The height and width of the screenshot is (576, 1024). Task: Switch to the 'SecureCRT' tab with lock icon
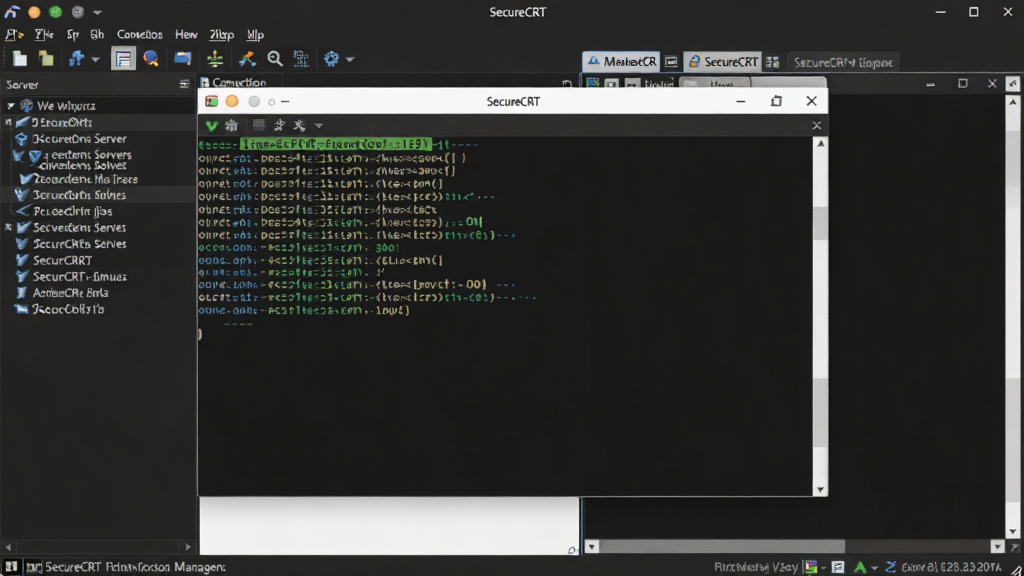722,62
